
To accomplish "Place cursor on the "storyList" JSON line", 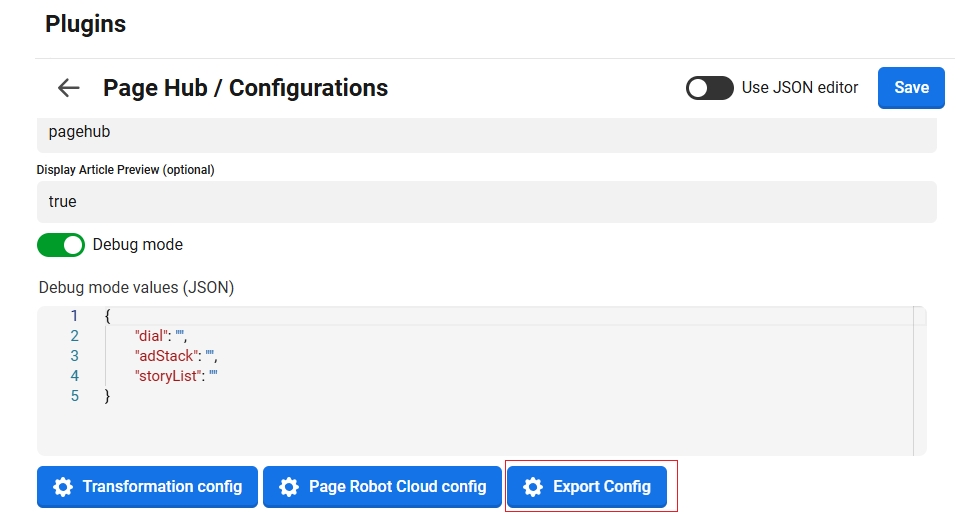I will click(x=175, y=376).
